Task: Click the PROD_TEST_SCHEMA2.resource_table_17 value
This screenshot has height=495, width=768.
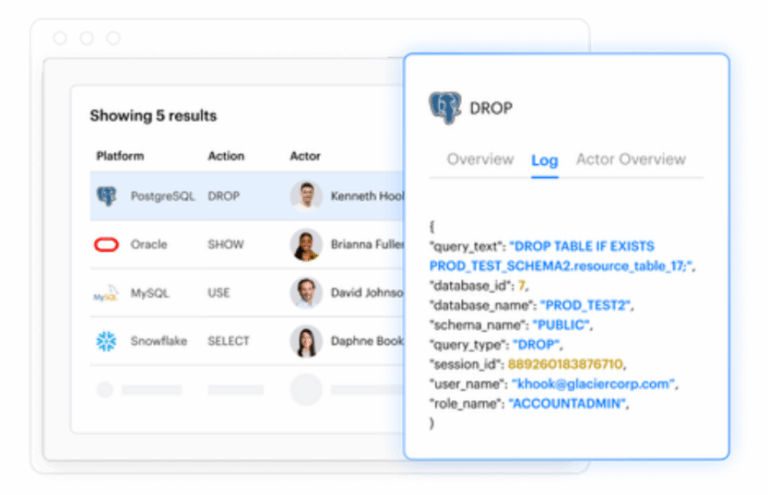Action: [x=561, y=266]
